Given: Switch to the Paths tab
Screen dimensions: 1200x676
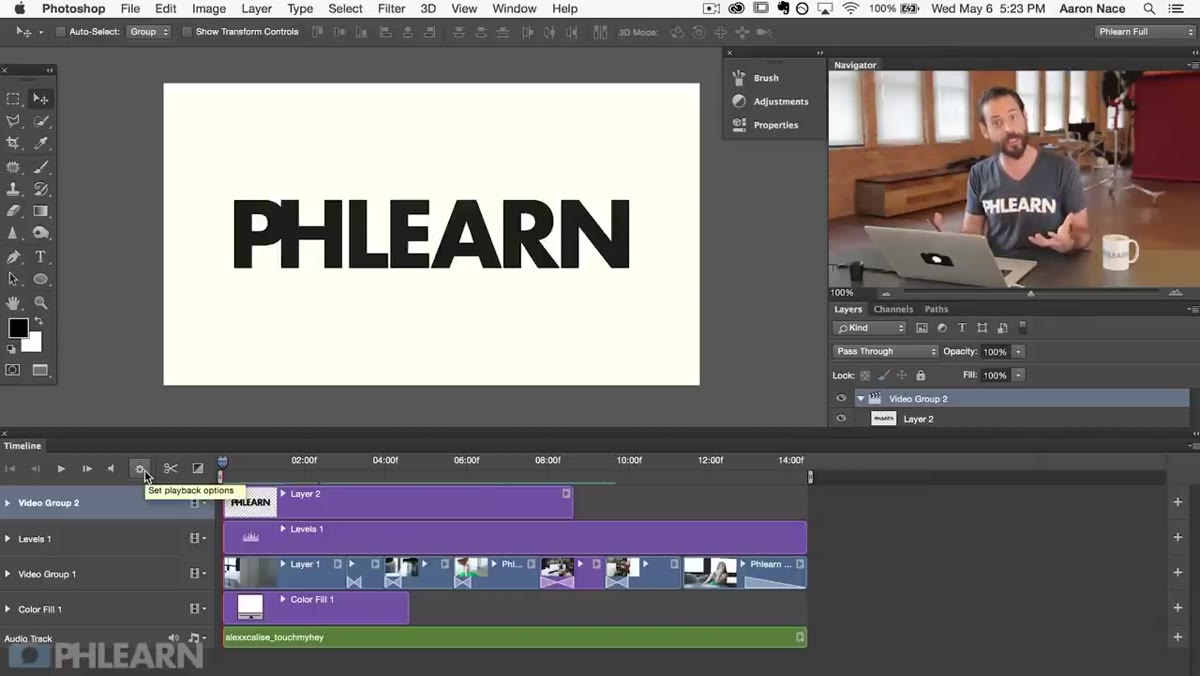Looking at the screenshot, I should pyautogui.click(x=936, y=309).
